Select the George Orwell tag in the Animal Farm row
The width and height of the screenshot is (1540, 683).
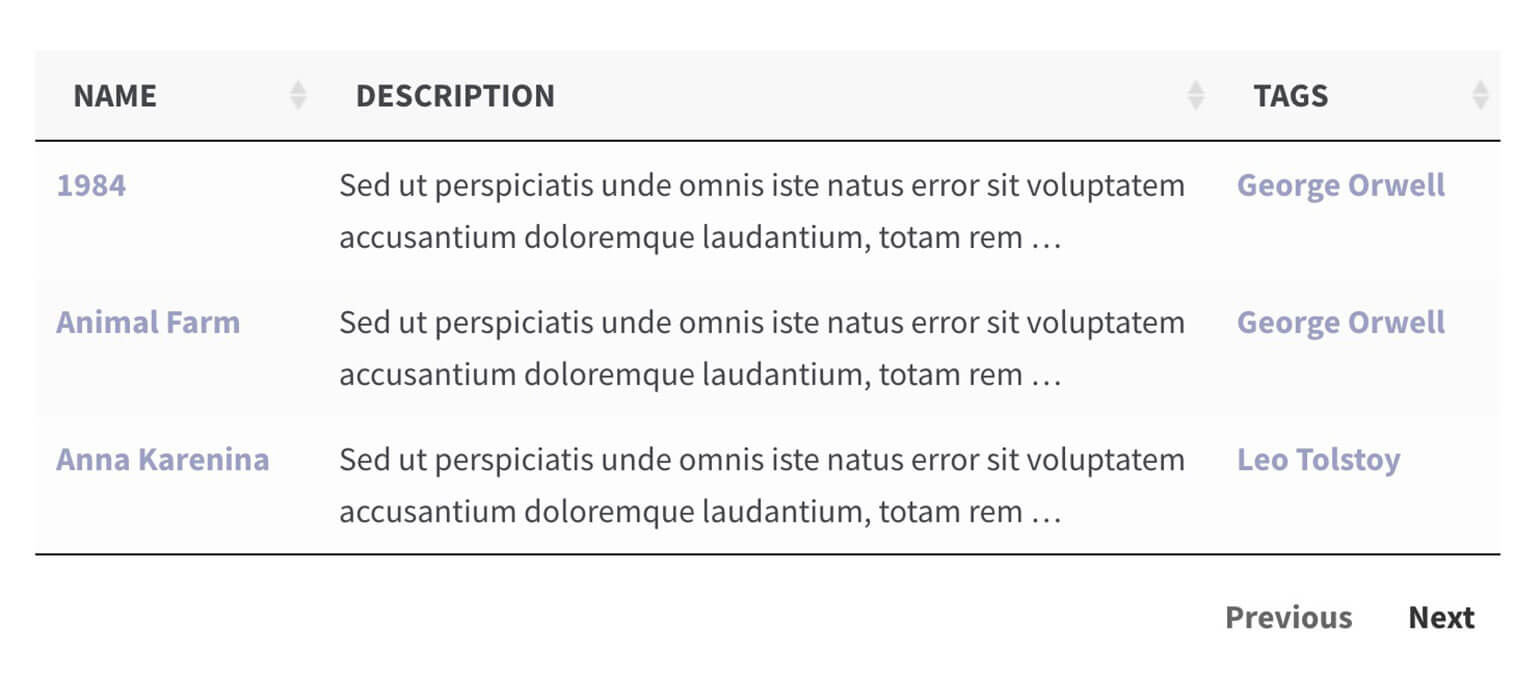(1341, 323)
